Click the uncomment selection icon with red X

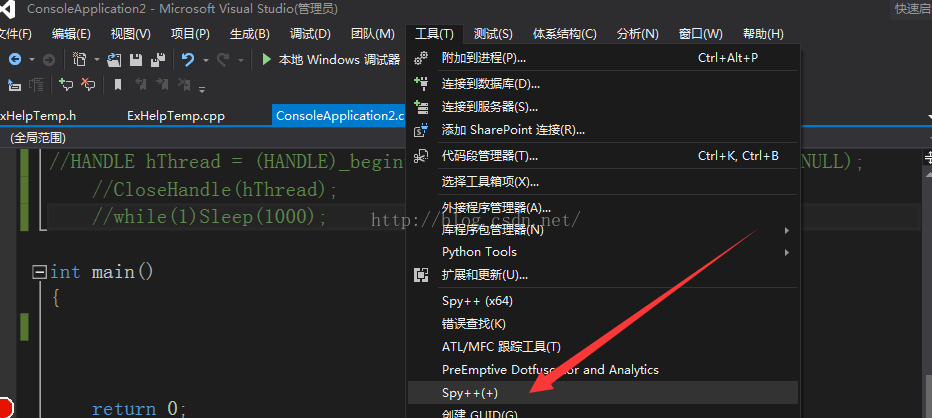88,85
